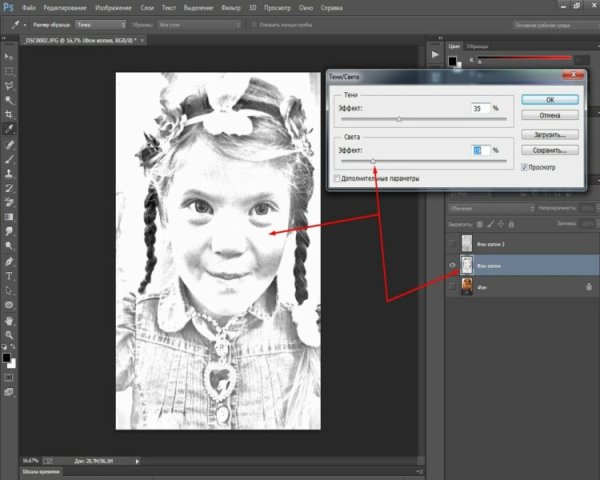Select the Dodge tool
Image resolution: width=600 pixels, height=480 pixels.
click(x=9, y=246)
